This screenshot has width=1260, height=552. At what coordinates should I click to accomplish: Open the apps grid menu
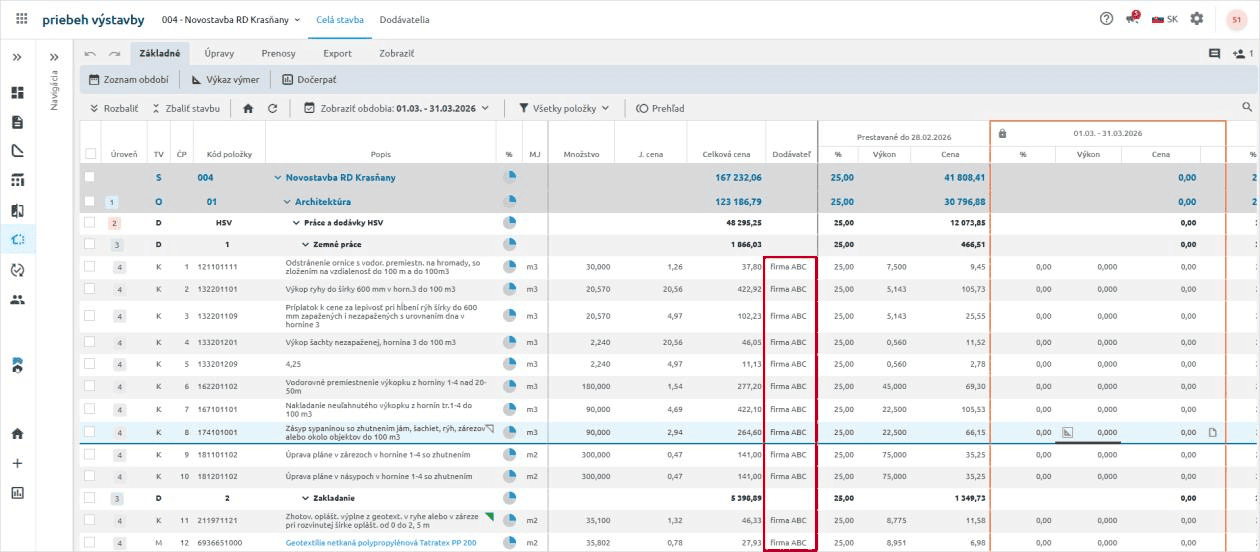click(22, 19)
